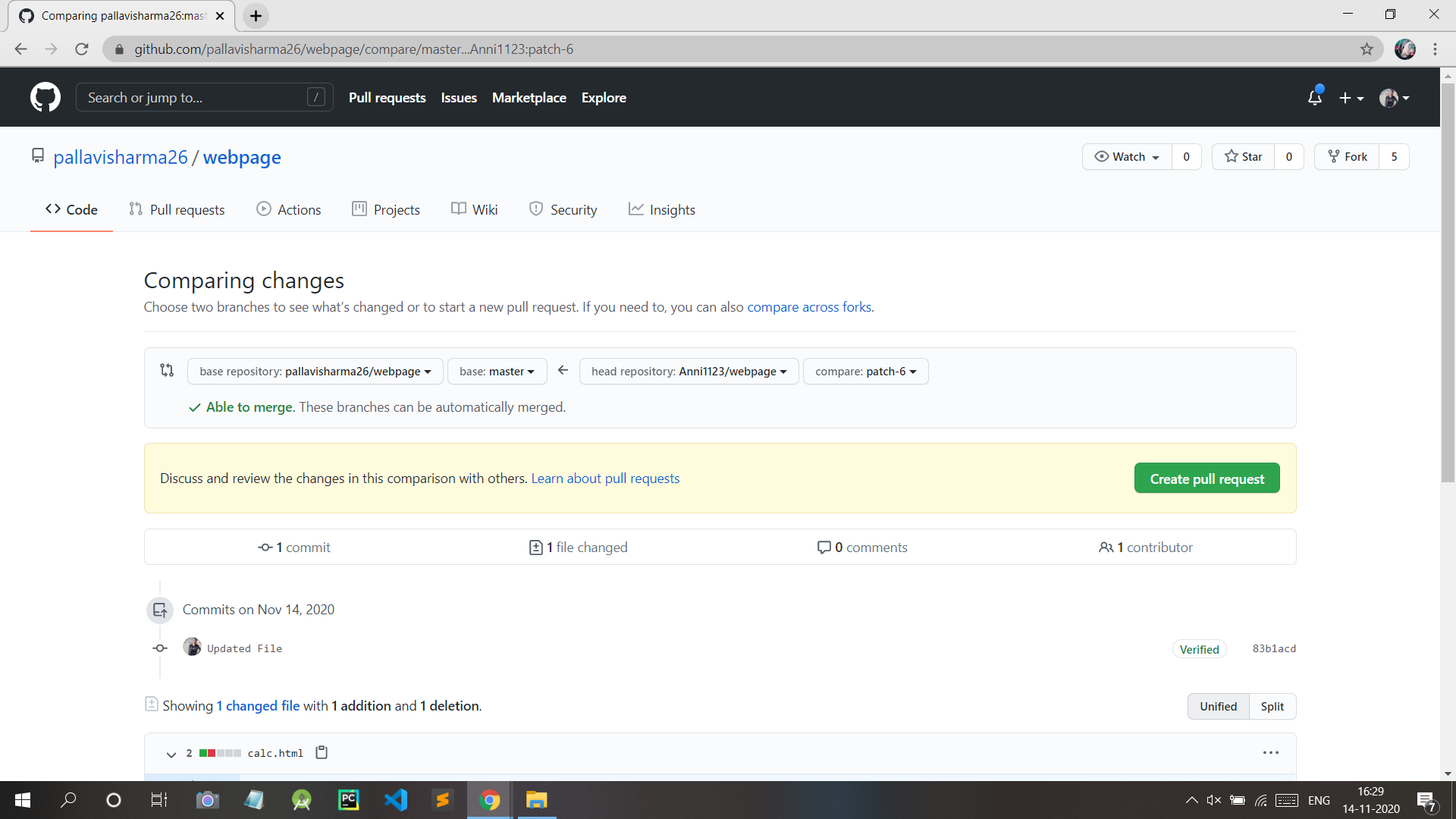This screenshot has width=1456, height=819.
Task: Click the compare swap arrows icon
Action: (167, 371)
